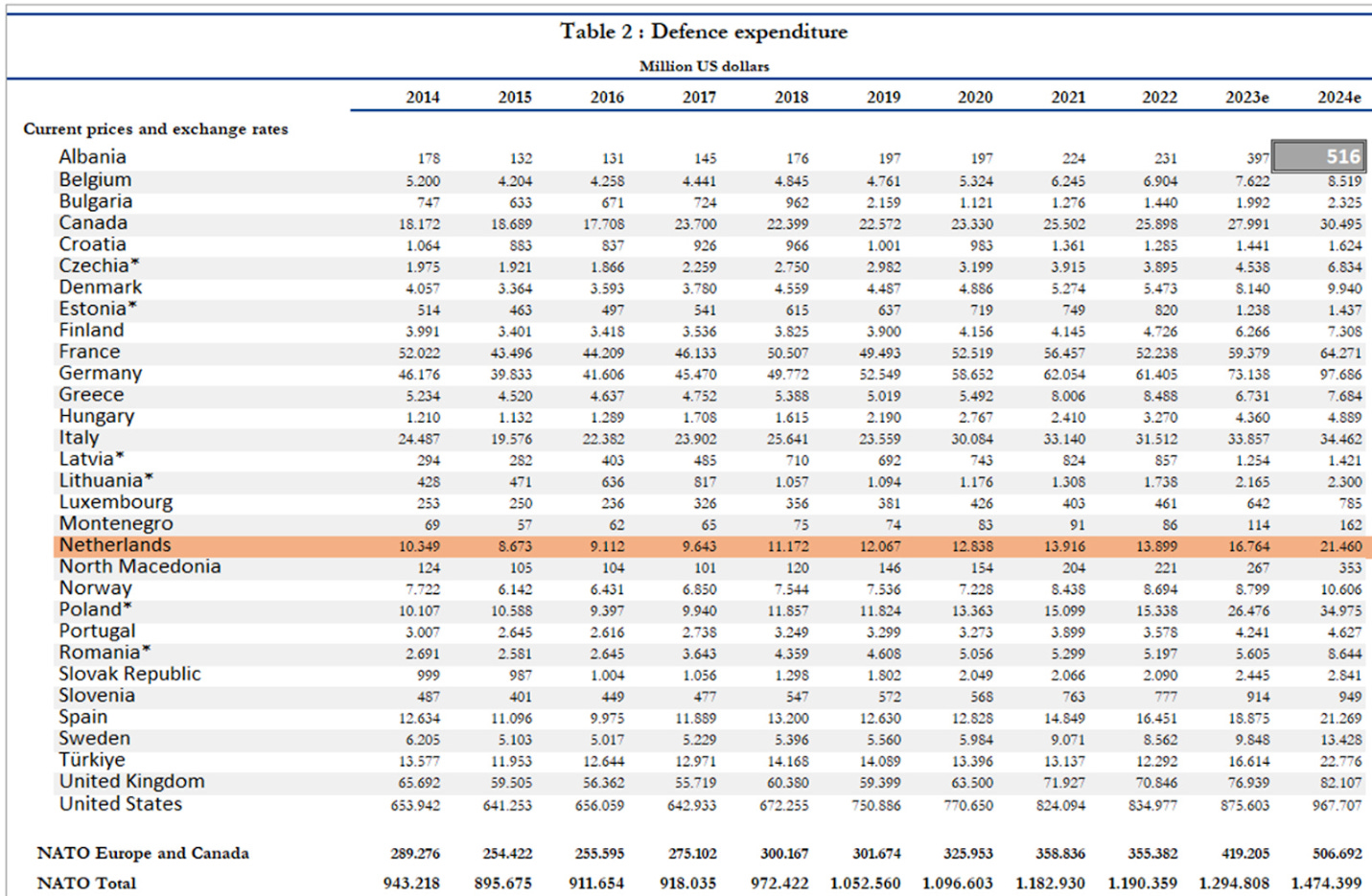Select the table title 'Table 2 : Defence expenditure'
The image size is (1372, 896).
[704, 32]
